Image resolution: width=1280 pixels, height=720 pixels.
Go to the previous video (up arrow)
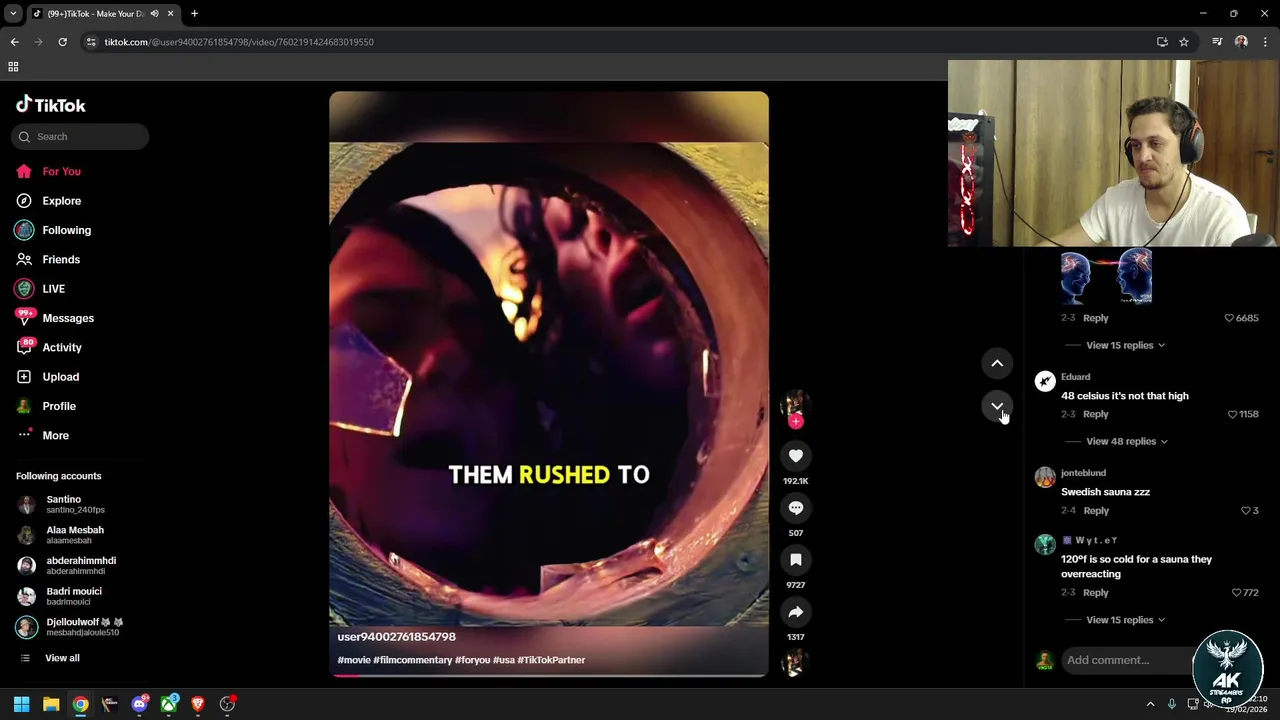point(997,364)
